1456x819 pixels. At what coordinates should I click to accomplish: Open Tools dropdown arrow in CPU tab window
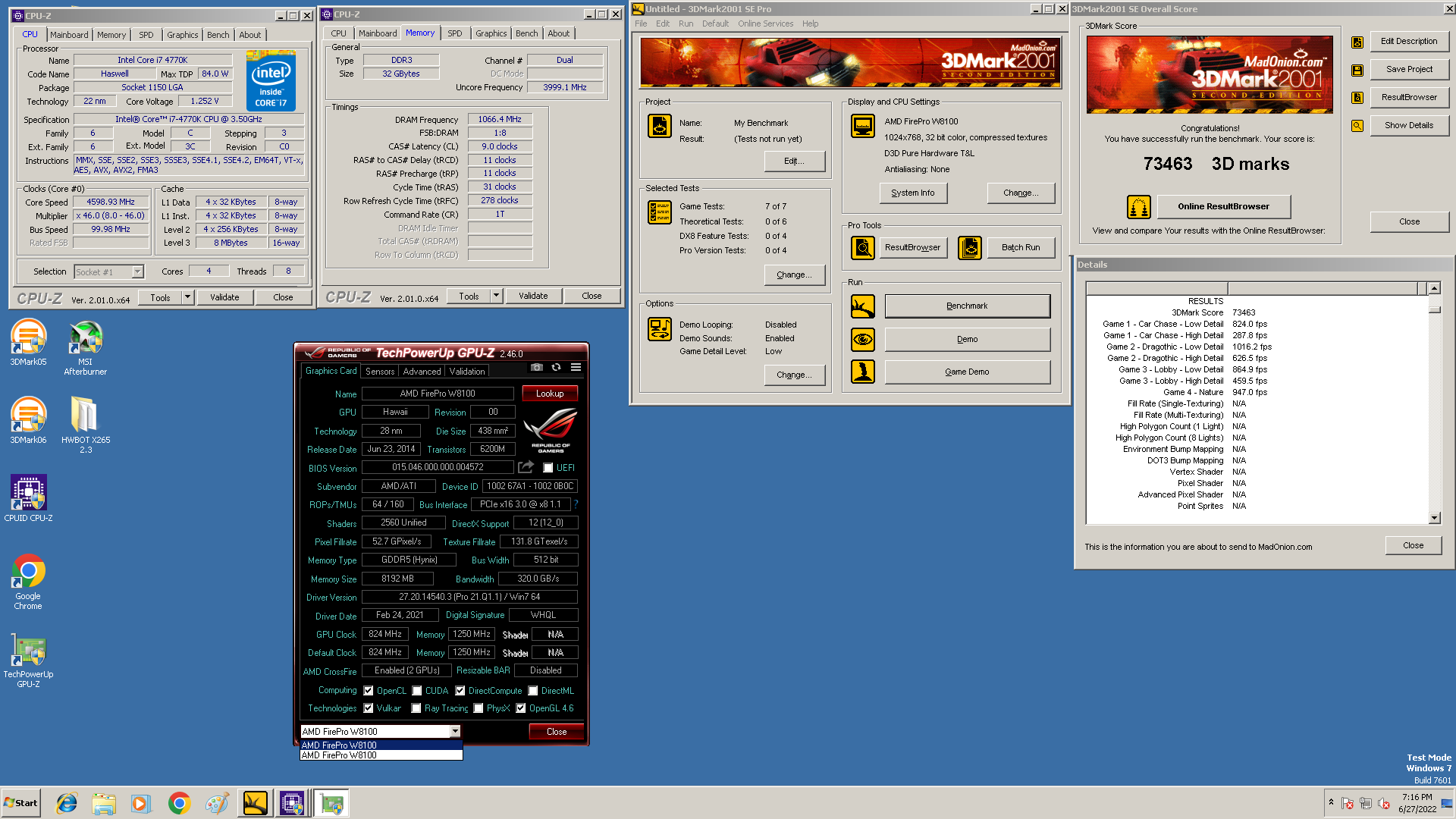[x=187, y=297]
